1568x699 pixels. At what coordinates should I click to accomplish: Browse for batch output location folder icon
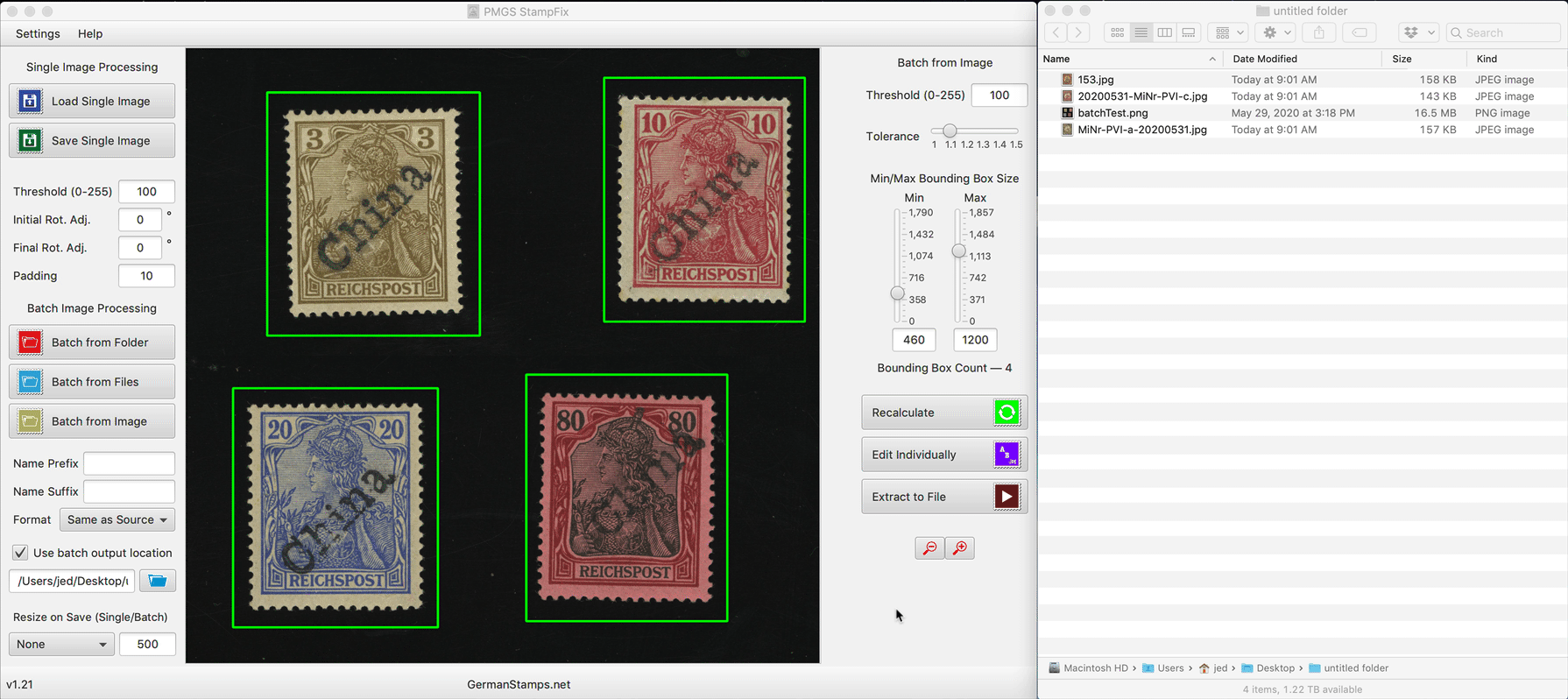coord(158,581)
